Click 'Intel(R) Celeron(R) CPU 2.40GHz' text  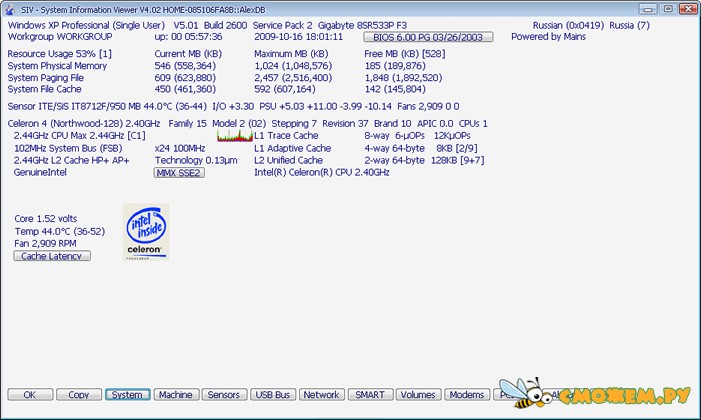tap(322, 172)
